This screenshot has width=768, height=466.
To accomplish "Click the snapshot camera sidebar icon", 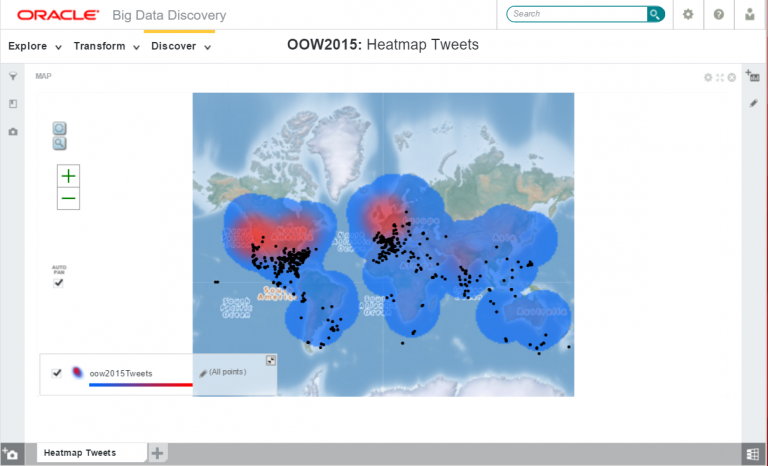I will tap(13, 132).
